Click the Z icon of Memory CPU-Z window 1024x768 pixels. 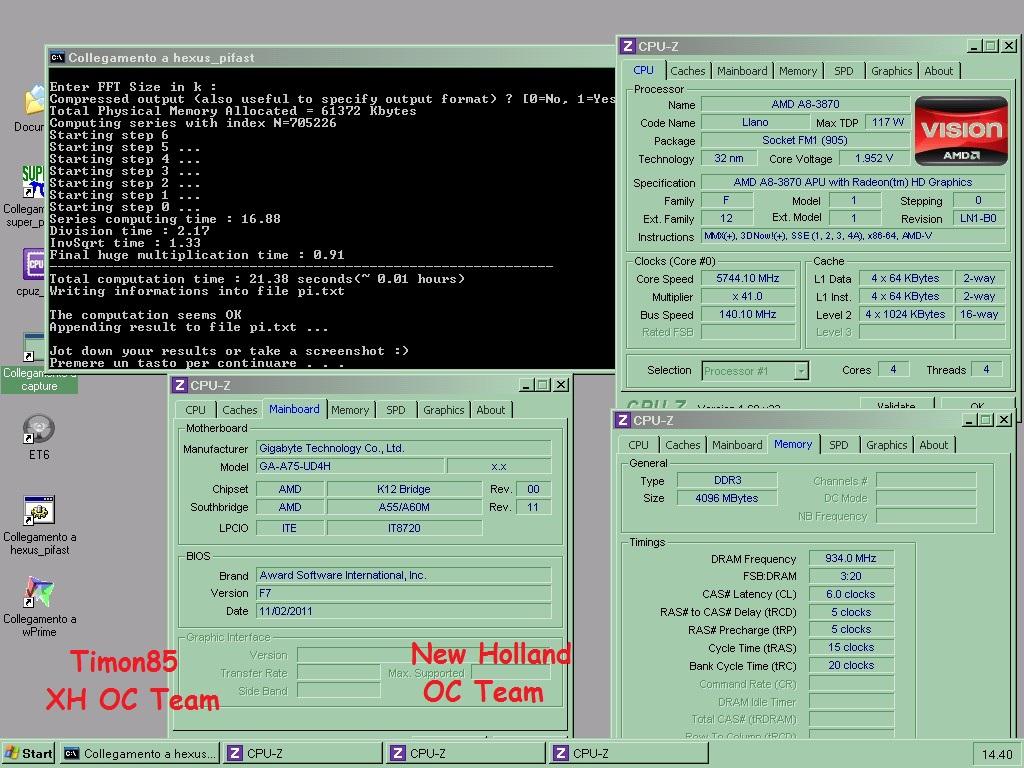point(623,420)
